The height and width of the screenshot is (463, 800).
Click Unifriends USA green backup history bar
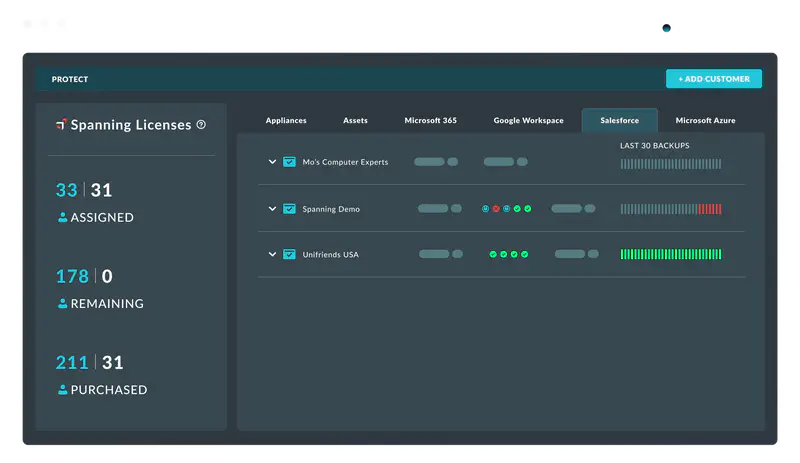point(671,254)
